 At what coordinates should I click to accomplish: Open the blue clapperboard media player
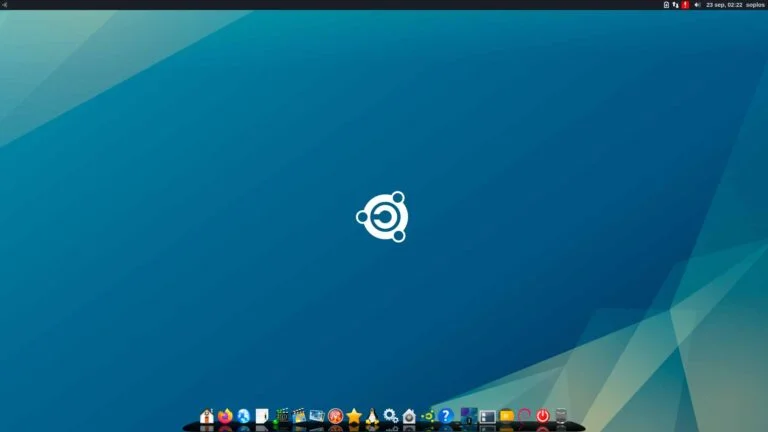point(299,416)
